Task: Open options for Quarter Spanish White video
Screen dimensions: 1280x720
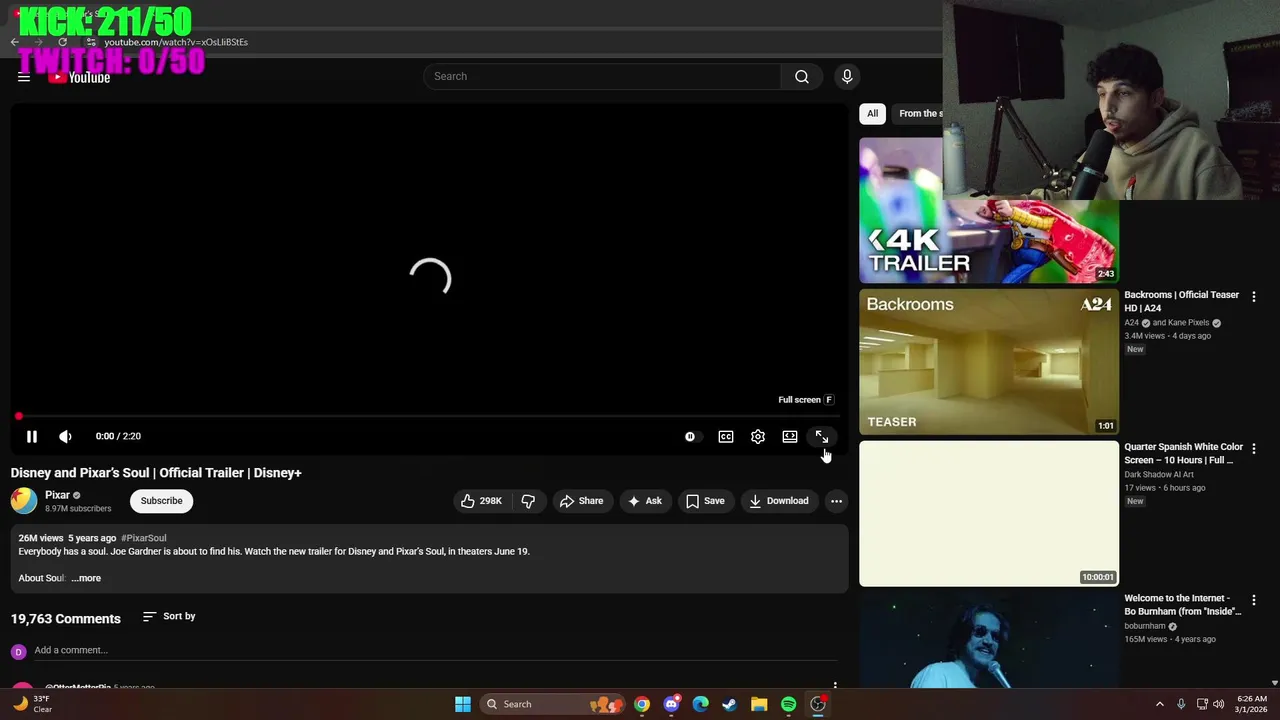Action: (x=1254, y=449)
